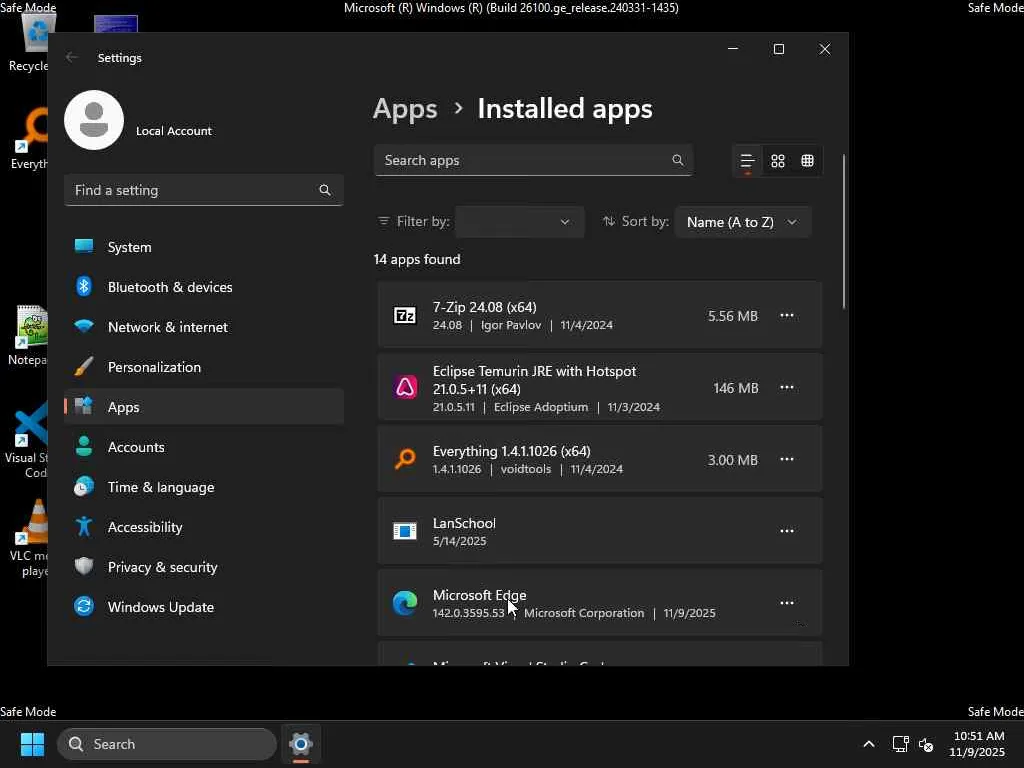Click the Apps breadcrumb link

[405, 108]
